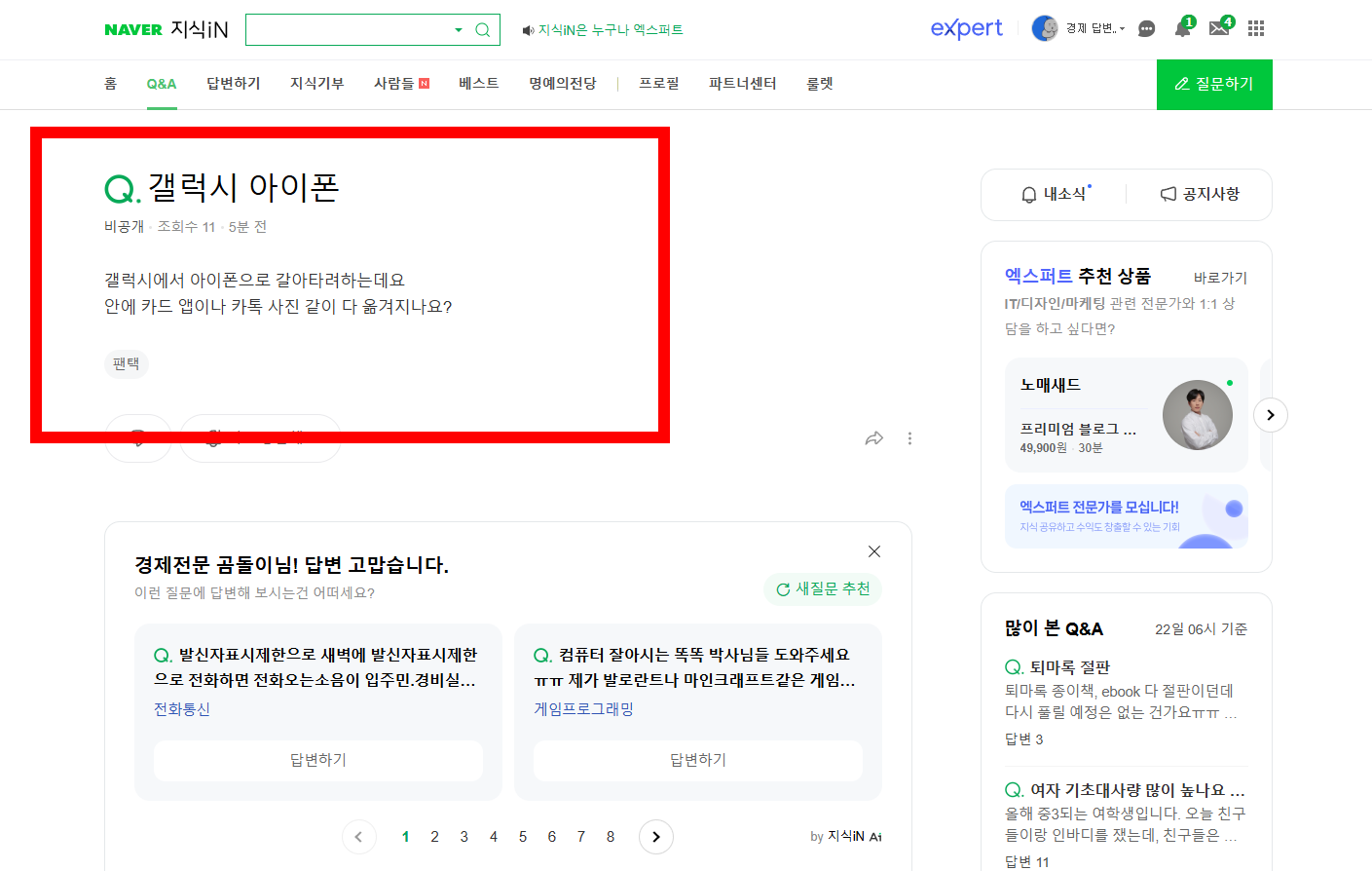Open the three-dot more options menu

tap(909, 438)
